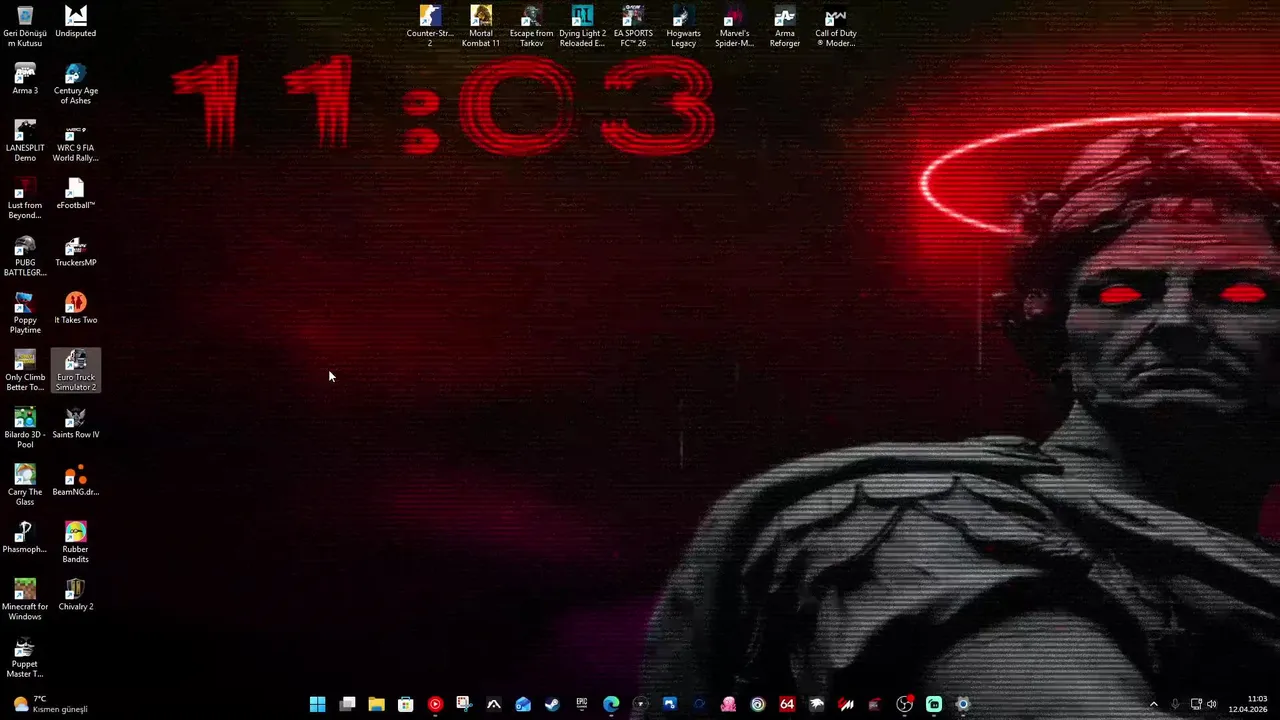Select the Chivalry 2 shortcut

click(x=75, y=594)
